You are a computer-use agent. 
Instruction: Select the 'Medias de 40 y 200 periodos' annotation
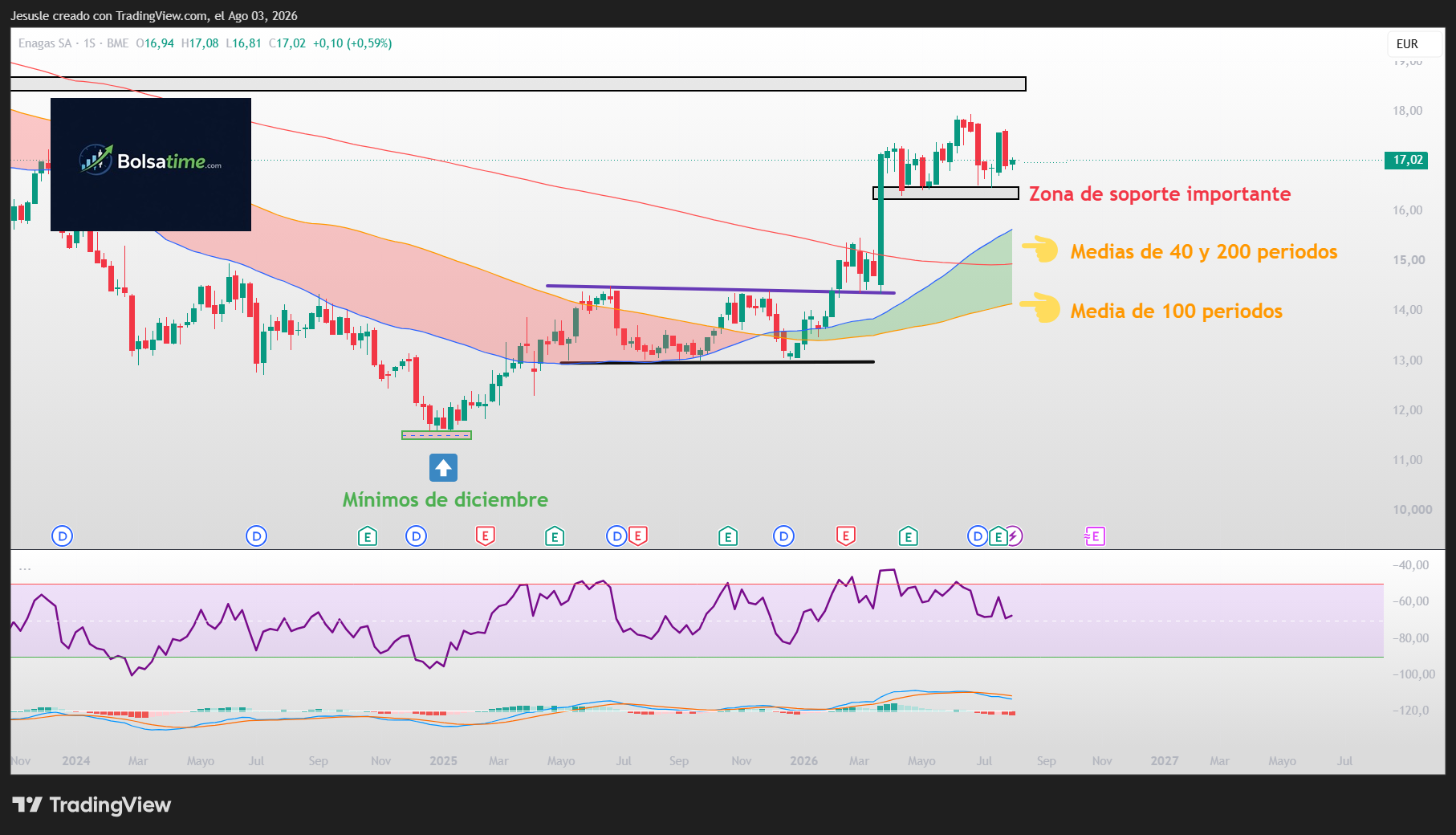click(1204, 251)
